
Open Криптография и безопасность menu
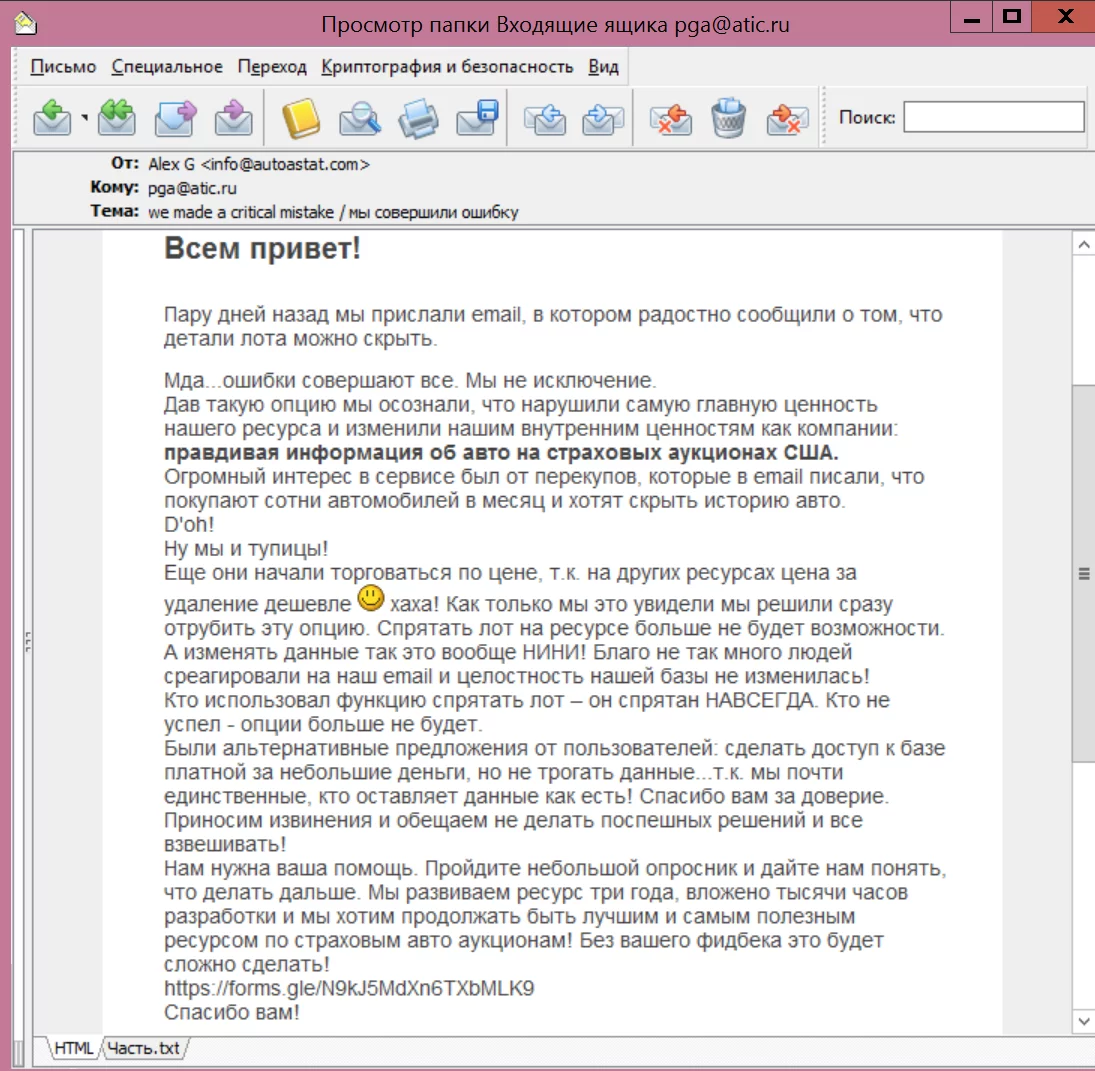click(x=447, y=67)
